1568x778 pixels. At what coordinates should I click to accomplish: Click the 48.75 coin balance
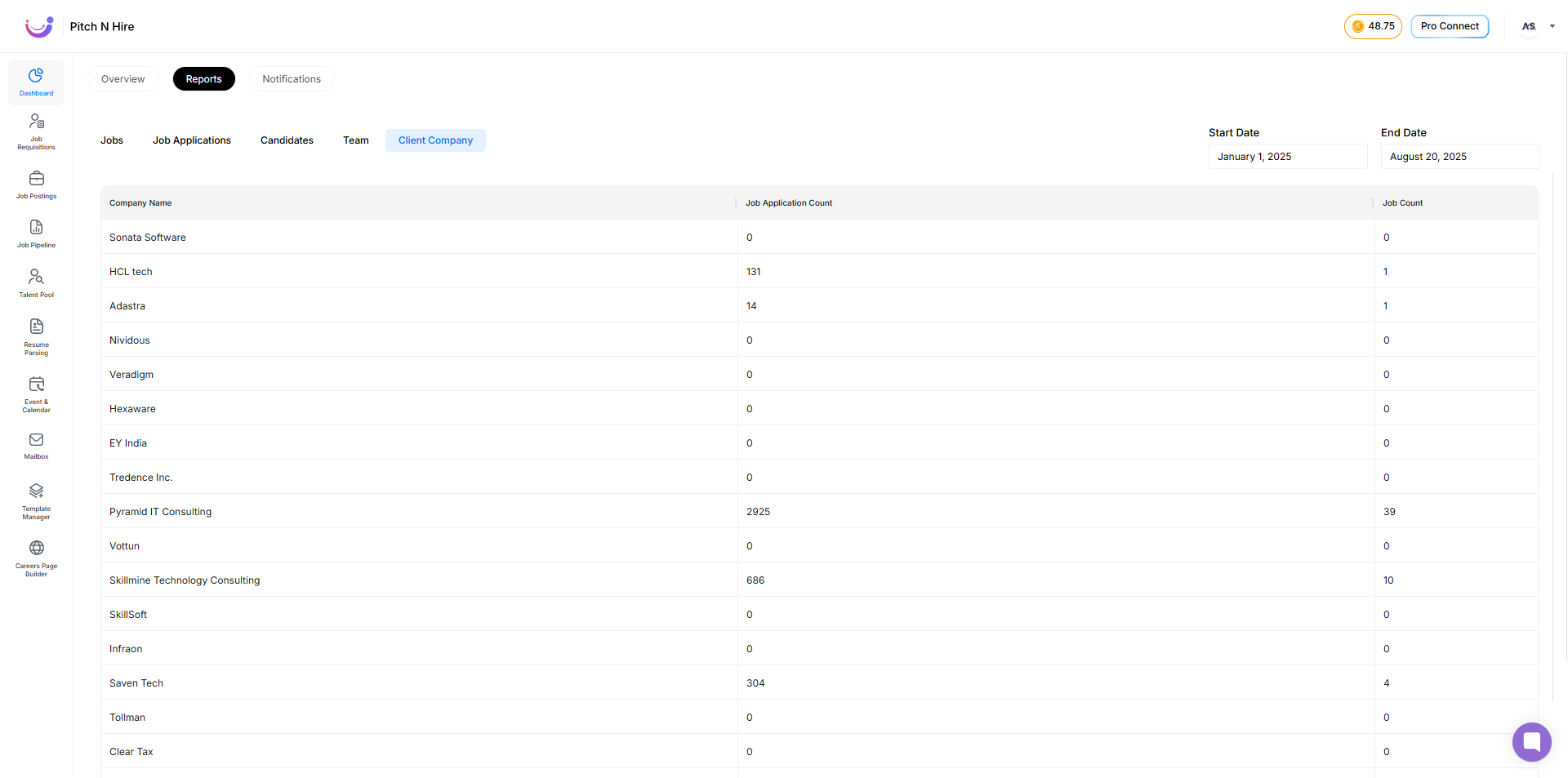(1373, 26)
